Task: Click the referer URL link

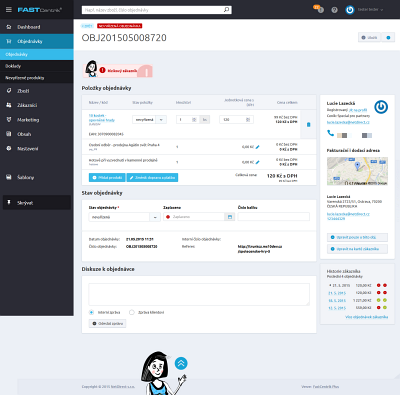Action: tap(260, 249)
